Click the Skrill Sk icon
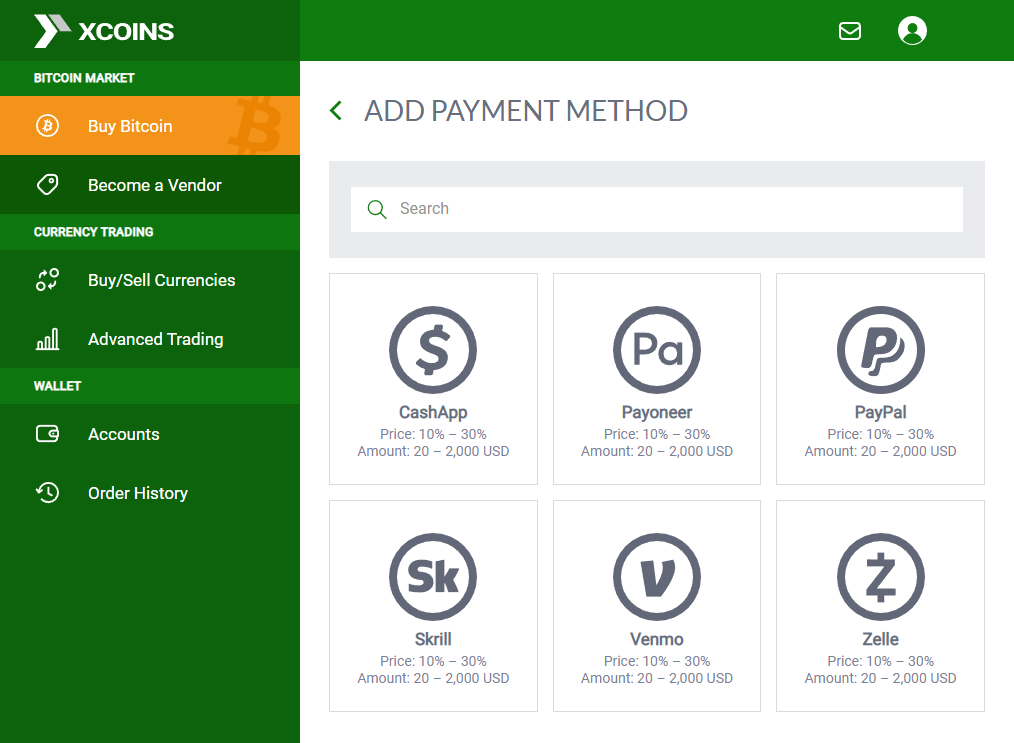Image resolution: width=1014 pixels, height=743 pixels. [433, 577]
